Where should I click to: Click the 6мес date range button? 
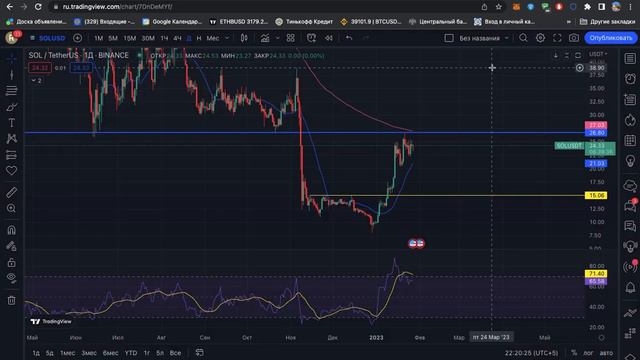(x=110, y=353)
